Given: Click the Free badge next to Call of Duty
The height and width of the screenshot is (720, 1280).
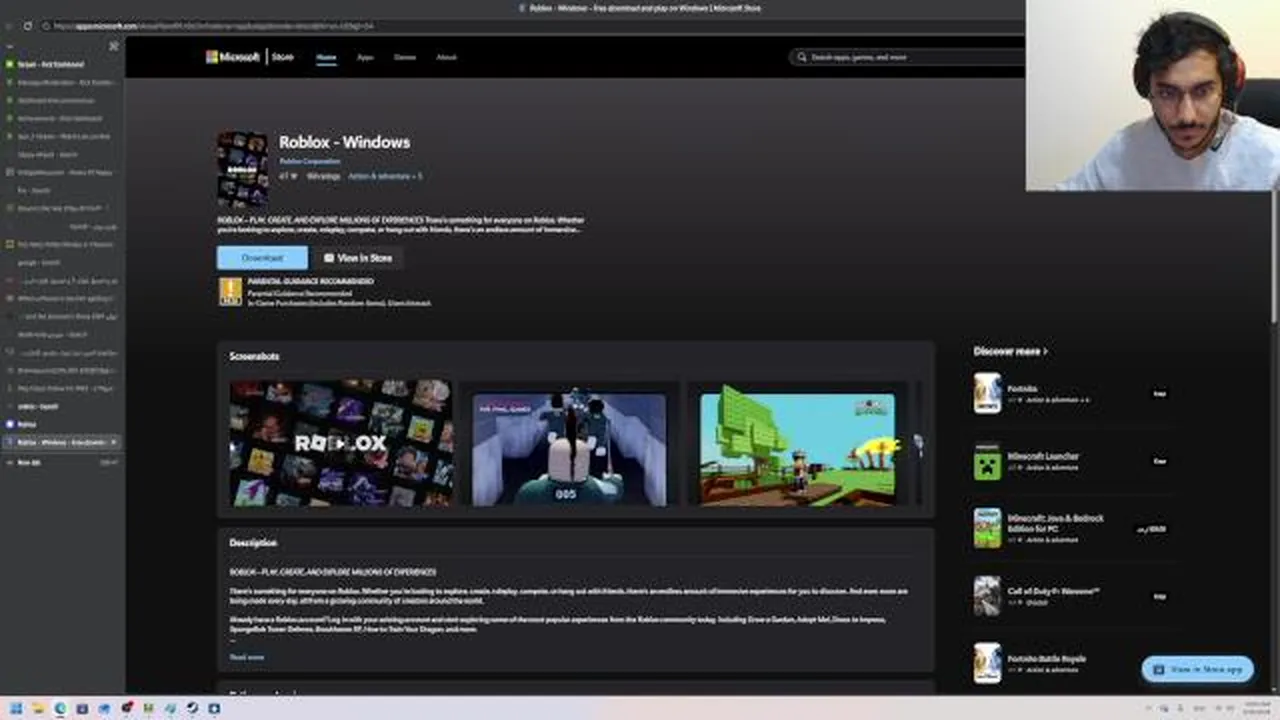Looking at the screenshot, I should coord(1159,596).
